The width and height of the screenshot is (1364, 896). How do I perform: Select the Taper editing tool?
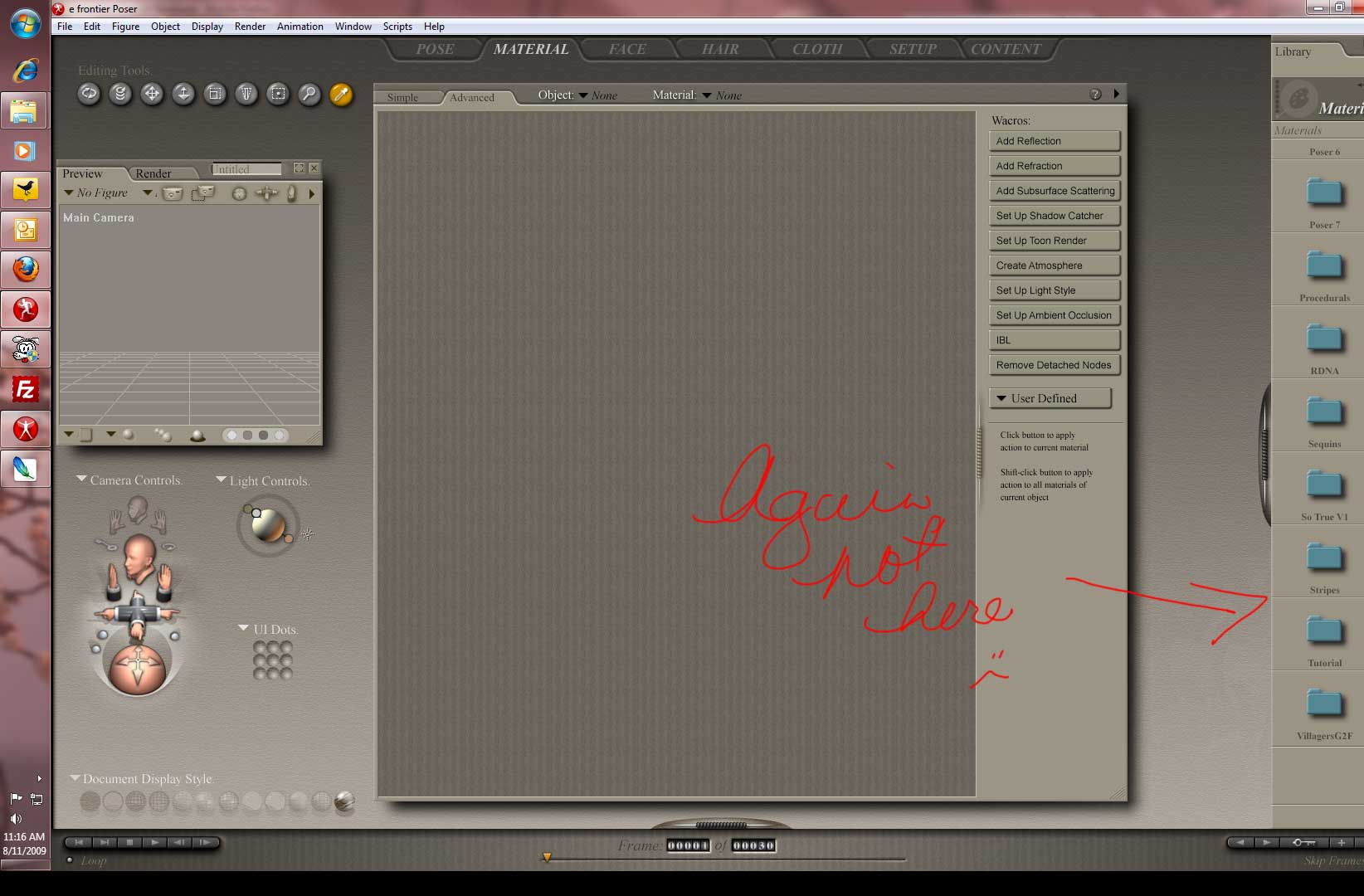coord(246,94)
